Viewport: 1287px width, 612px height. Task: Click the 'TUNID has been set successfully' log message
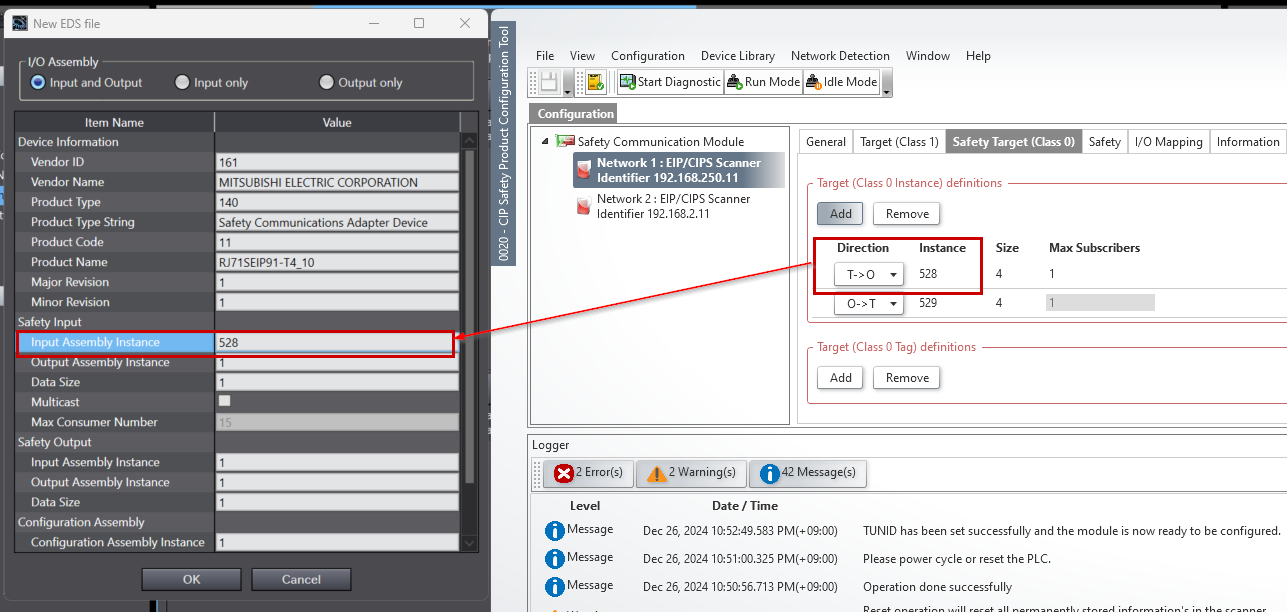point(1073,531)
